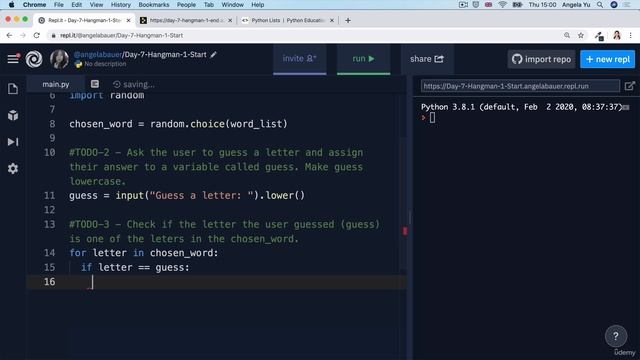Edit repl name with pencil icon
Screen dimensions: 640x360
pyautogui.click(x=213, y=55)
